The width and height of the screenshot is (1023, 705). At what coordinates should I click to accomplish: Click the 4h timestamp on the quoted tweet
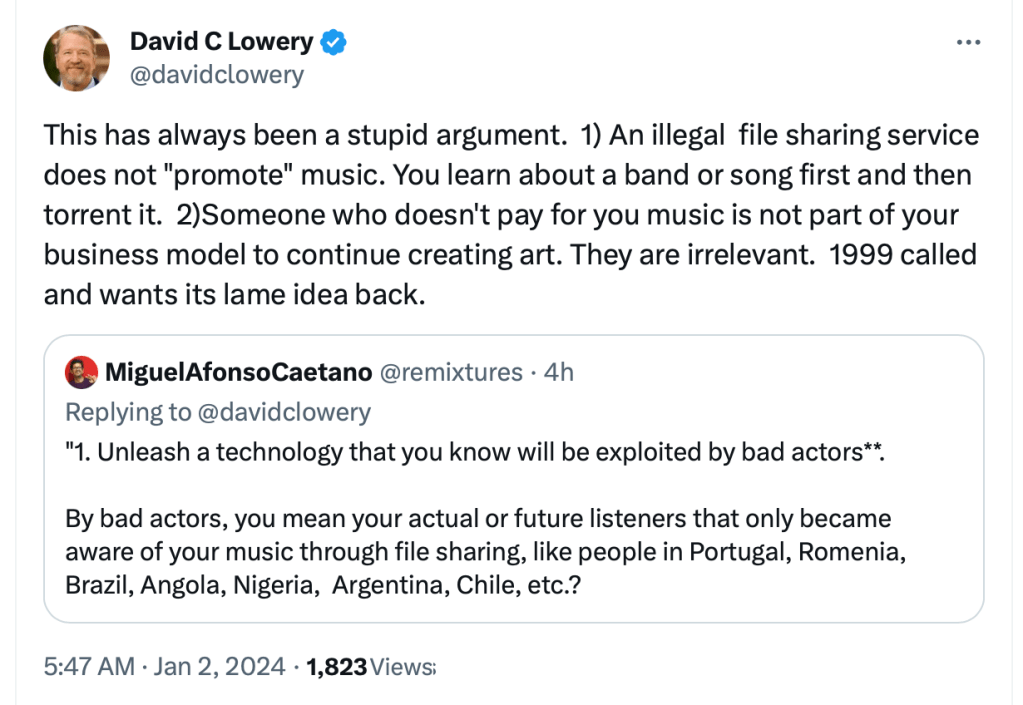click(558, 373)
